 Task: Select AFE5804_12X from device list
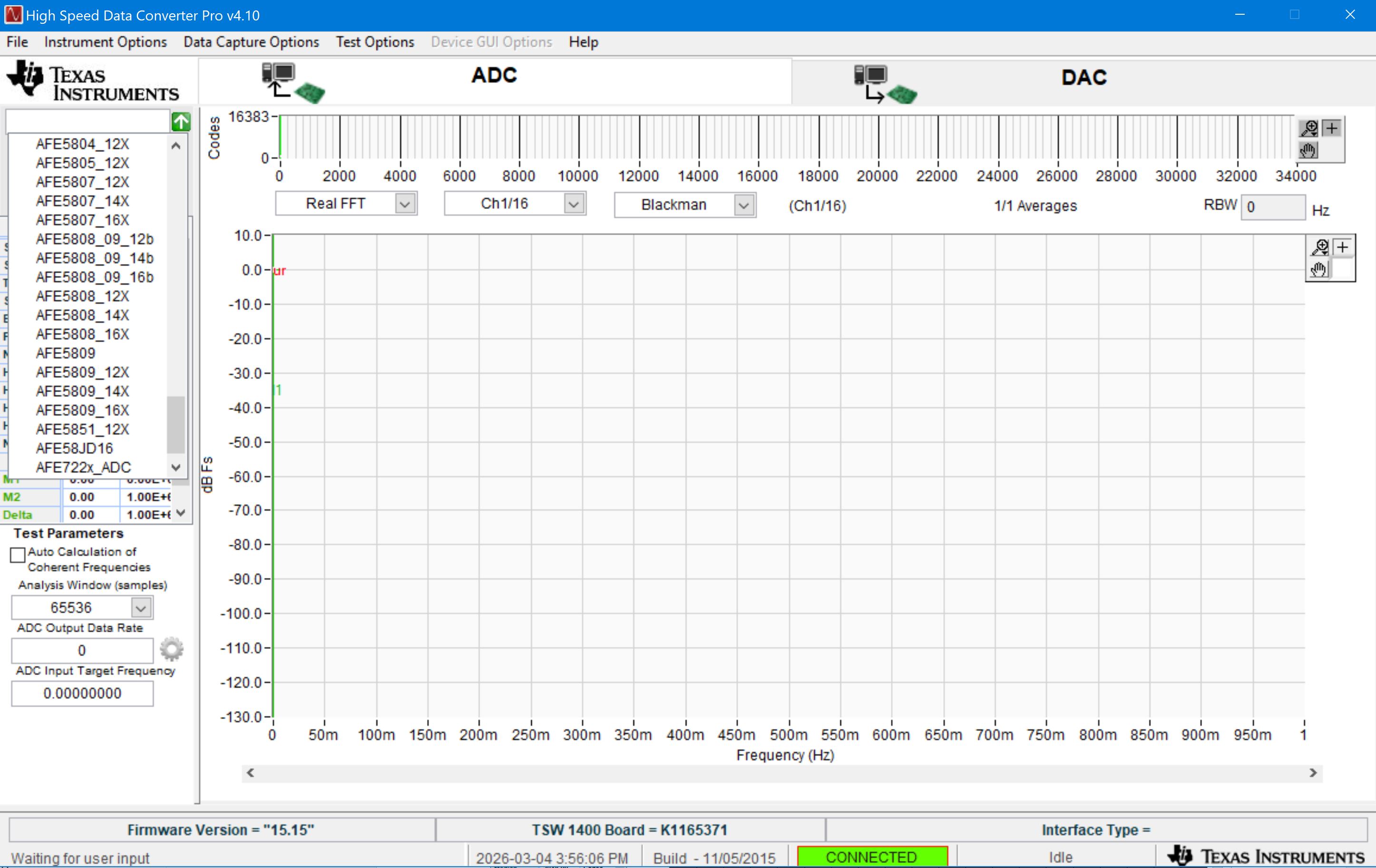pyautogui.click(x=82, y=144)
